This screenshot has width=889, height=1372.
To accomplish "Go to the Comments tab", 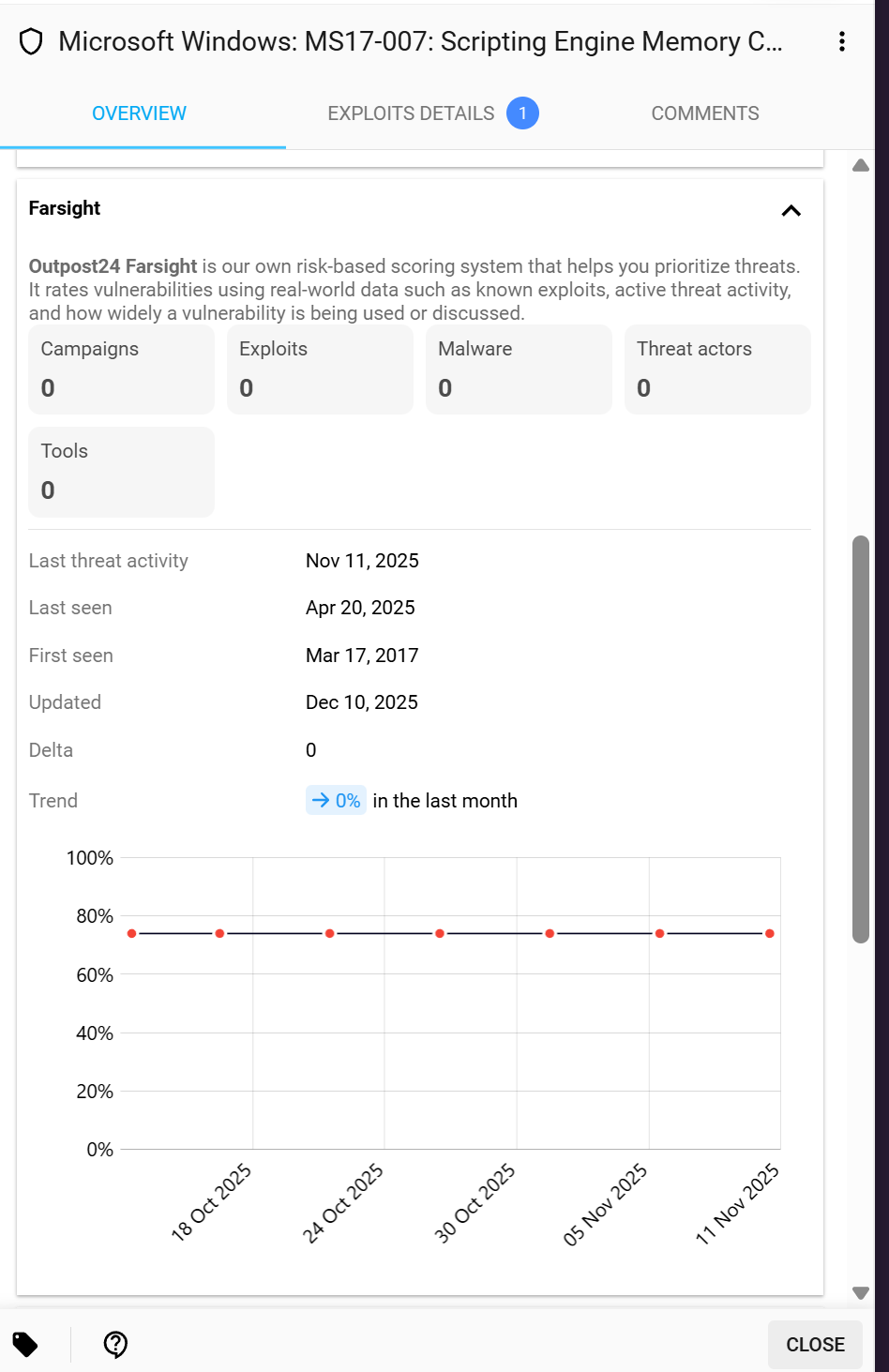I will (705, 113).
